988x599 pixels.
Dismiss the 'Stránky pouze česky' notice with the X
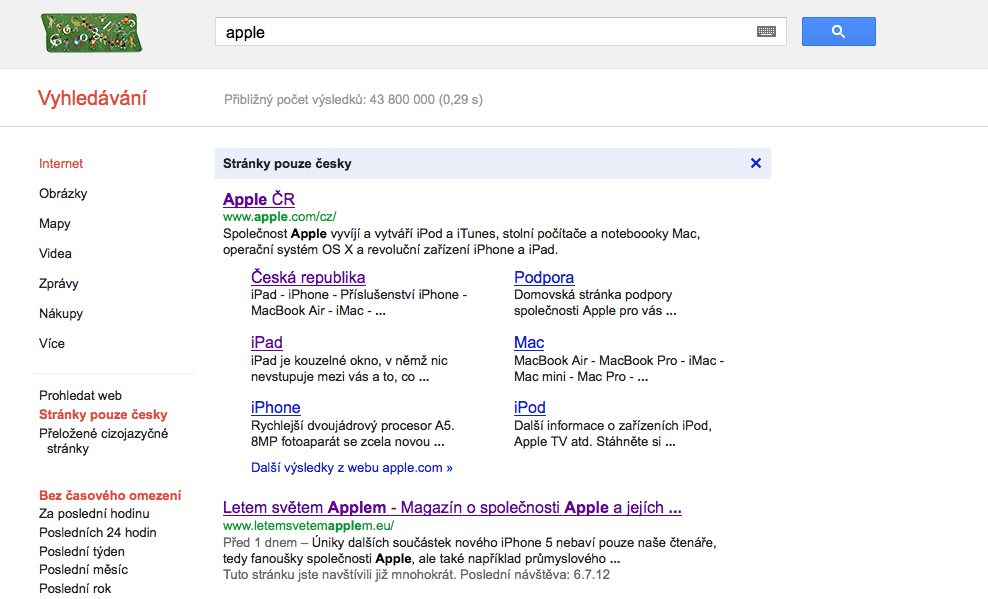755,163
